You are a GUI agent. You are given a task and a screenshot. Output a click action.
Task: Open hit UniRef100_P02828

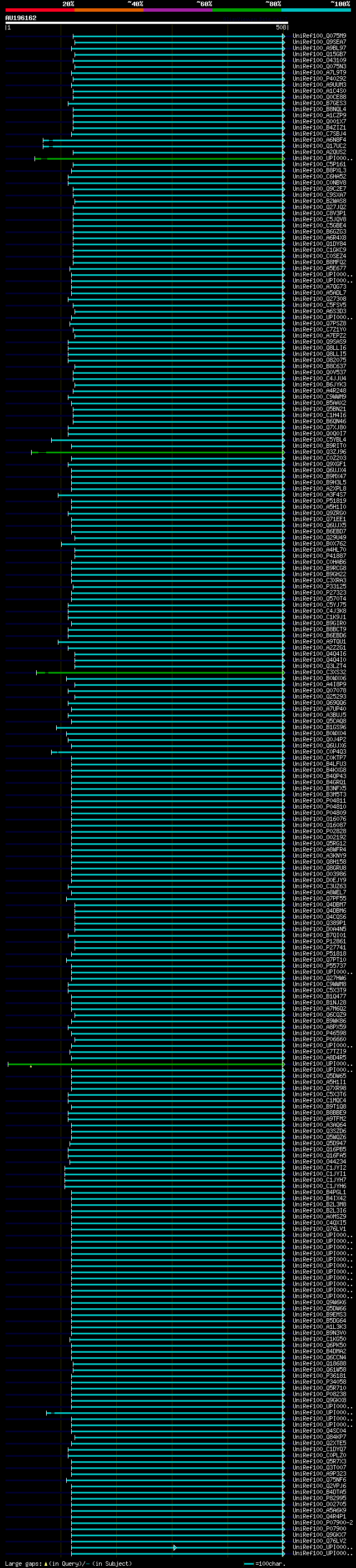click(x=319, y=832)
